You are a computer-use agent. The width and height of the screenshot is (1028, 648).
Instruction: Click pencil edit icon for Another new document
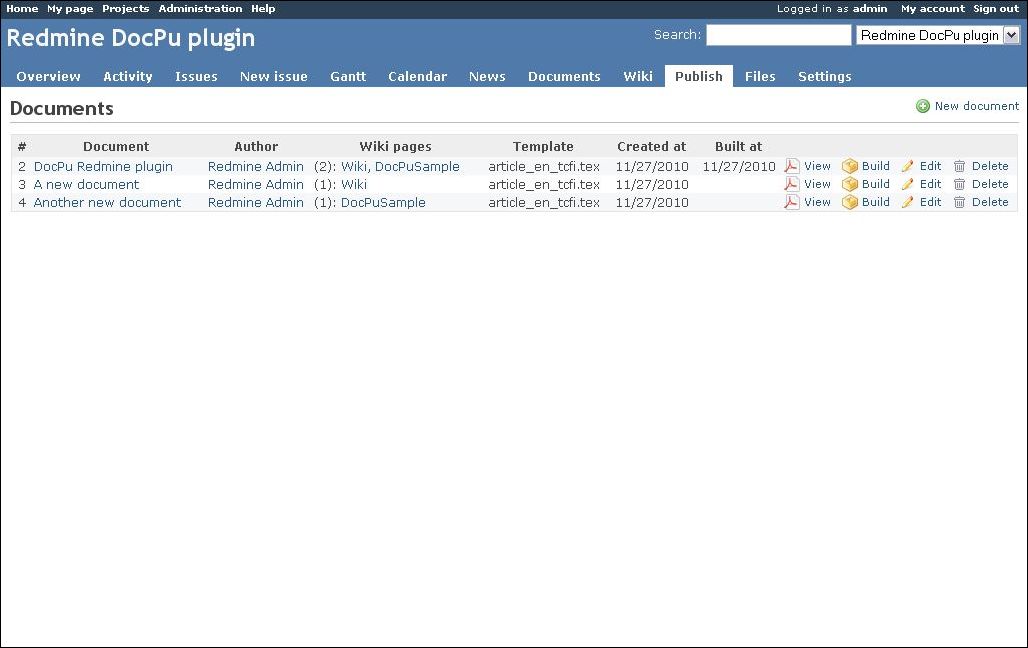[908, 202]
